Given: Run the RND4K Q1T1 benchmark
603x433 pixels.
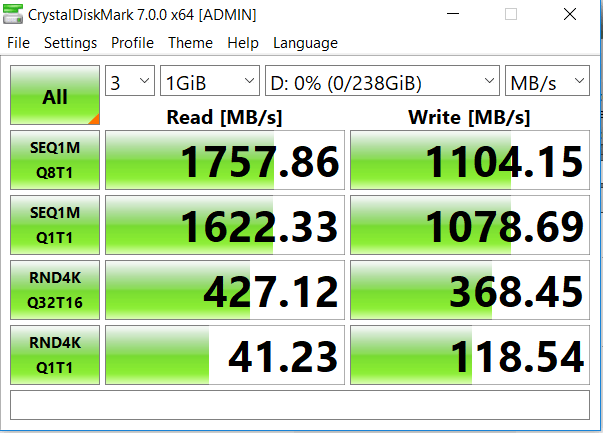Looking at the screenshot, I should [x=55, y=355].
